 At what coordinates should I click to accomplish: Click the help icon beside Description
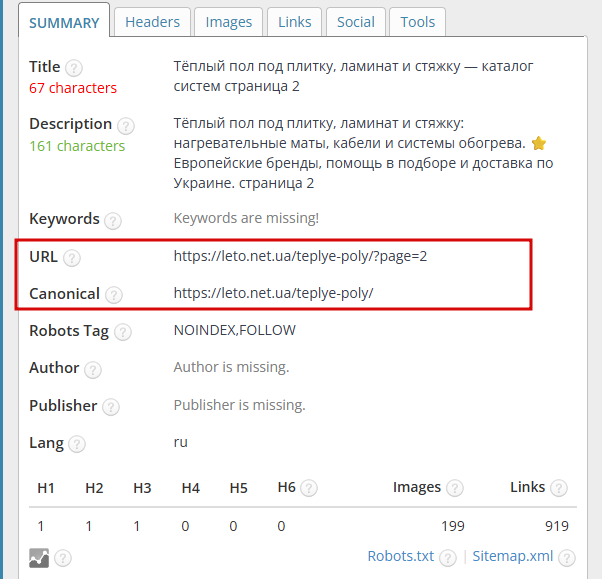click(x=126, y=126)
